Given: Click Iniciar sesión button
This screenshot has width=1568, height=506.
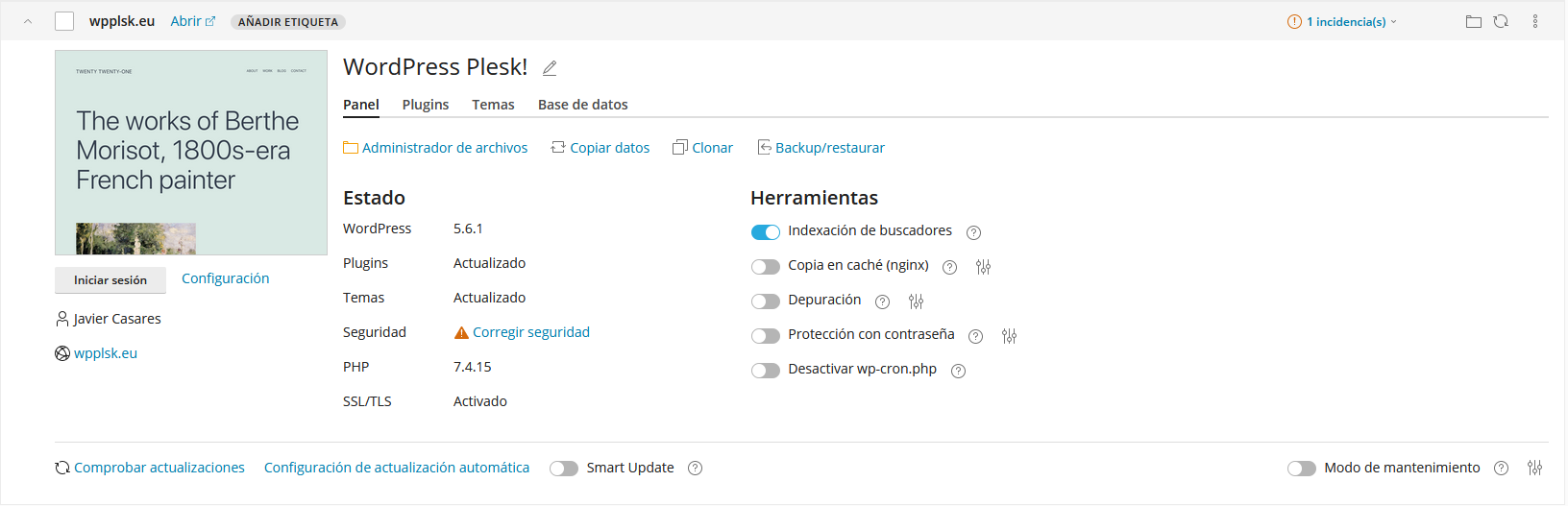Looking at the screenshot, I should pos(110,280).
